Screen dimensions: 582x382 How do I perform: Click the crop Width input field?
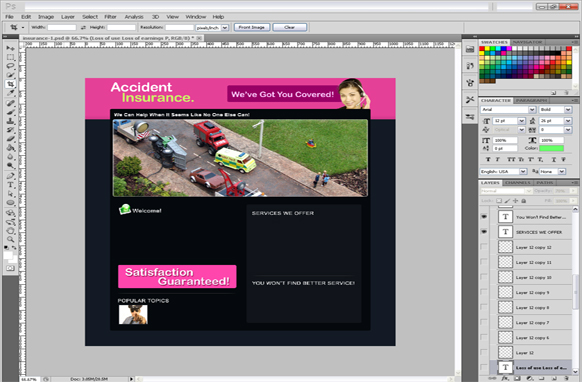click(x=62, y=27)
